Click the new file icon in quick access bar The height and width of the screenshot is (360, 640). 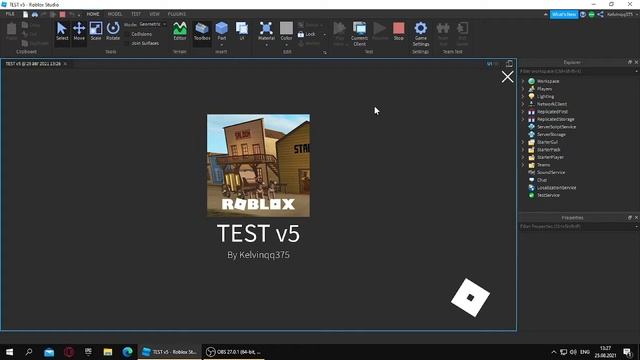25,14
